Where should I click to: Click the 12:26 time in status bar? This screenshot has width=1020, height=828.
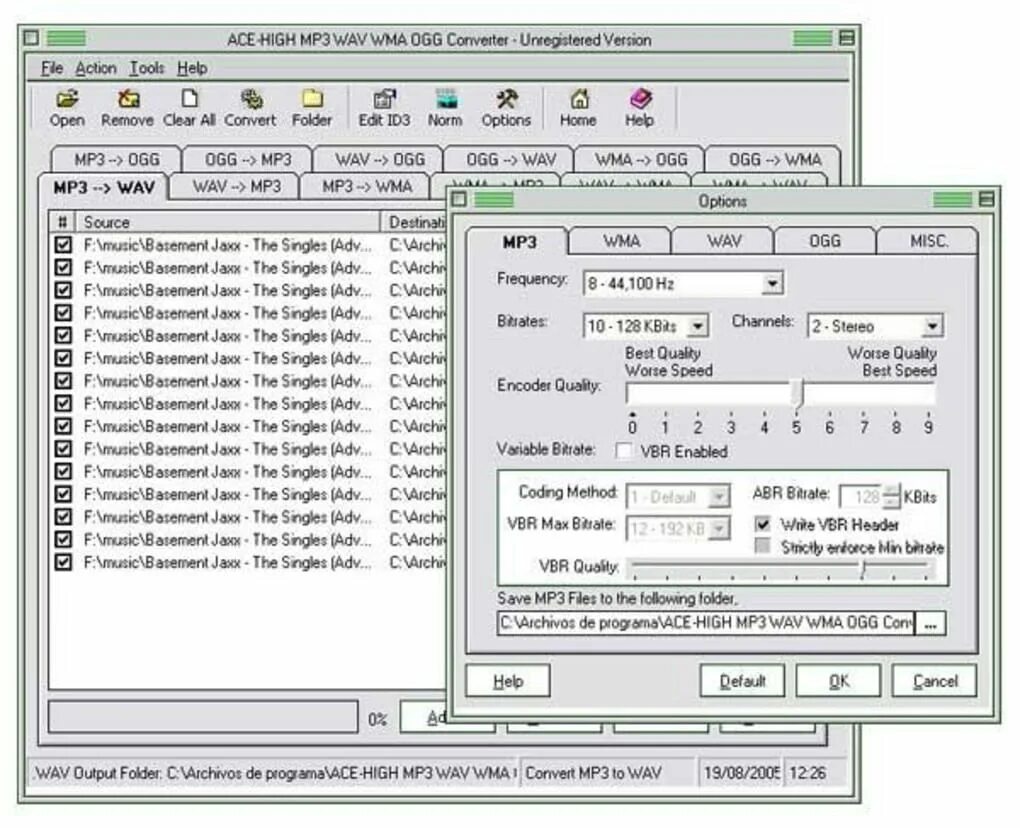(x=807, y=773)
